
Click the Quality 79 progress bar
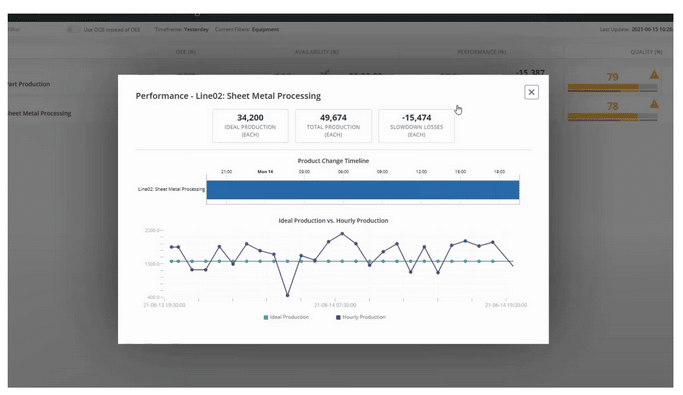click(612, 88)
